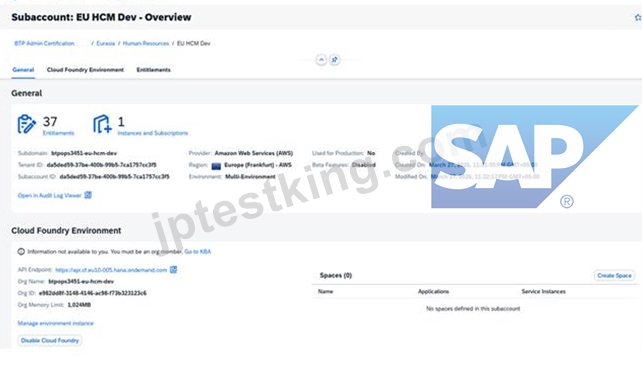
Task: Open the 37 Entitlements link
Action: point(59,133)
